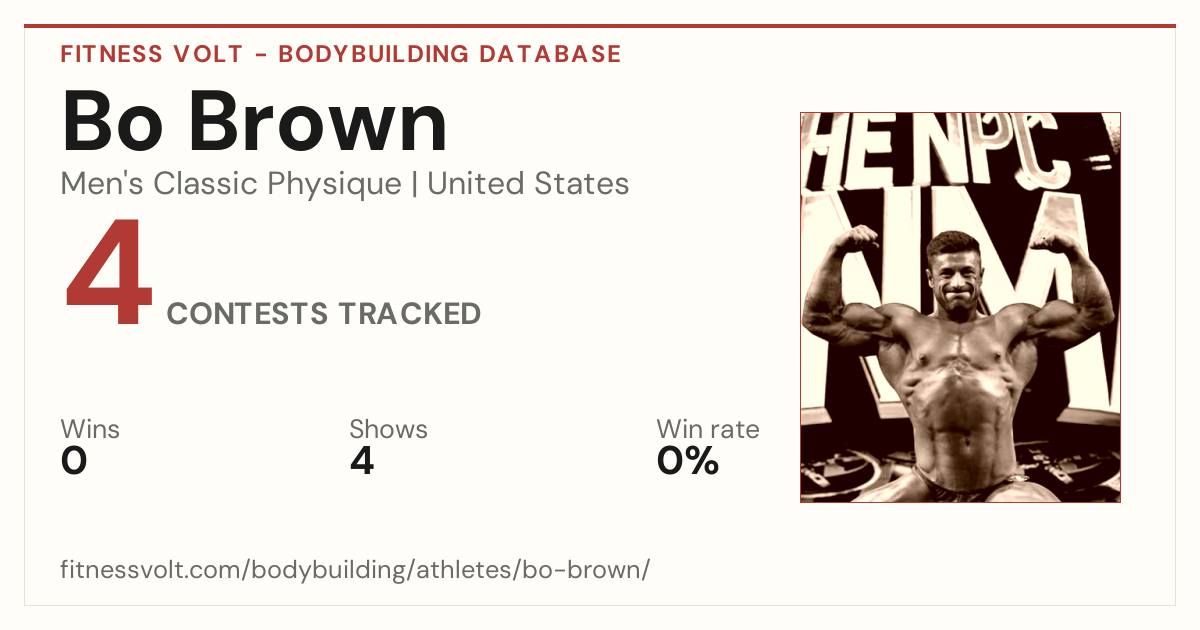Click the red horizontal line atop card
Image resolution: width=1200 pixels, height=630 pixels.
(600, 26)
